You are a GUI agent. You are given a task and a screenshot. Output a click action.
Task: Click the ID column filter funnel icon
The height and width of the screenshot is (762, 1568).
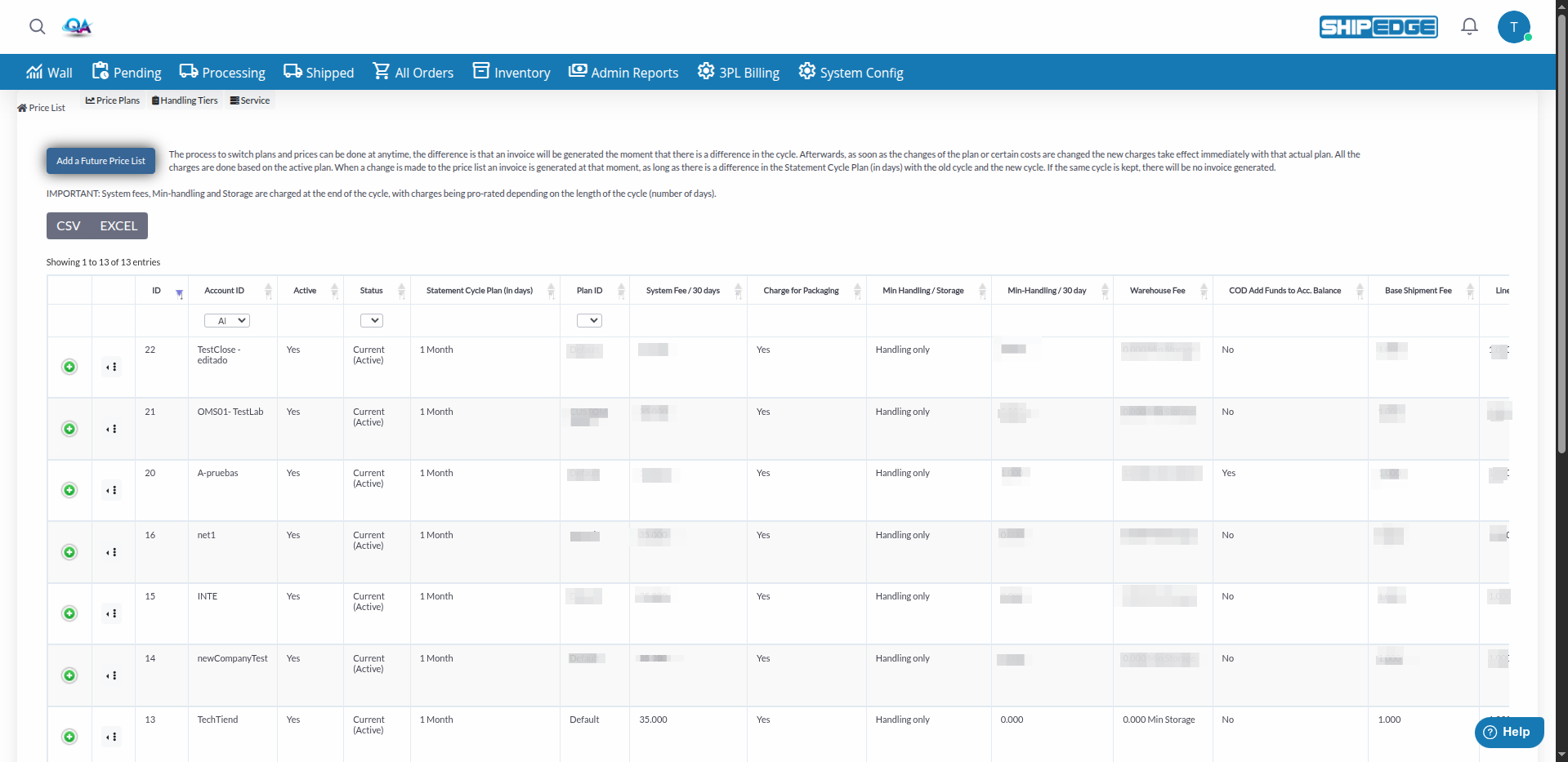(180, 292)
